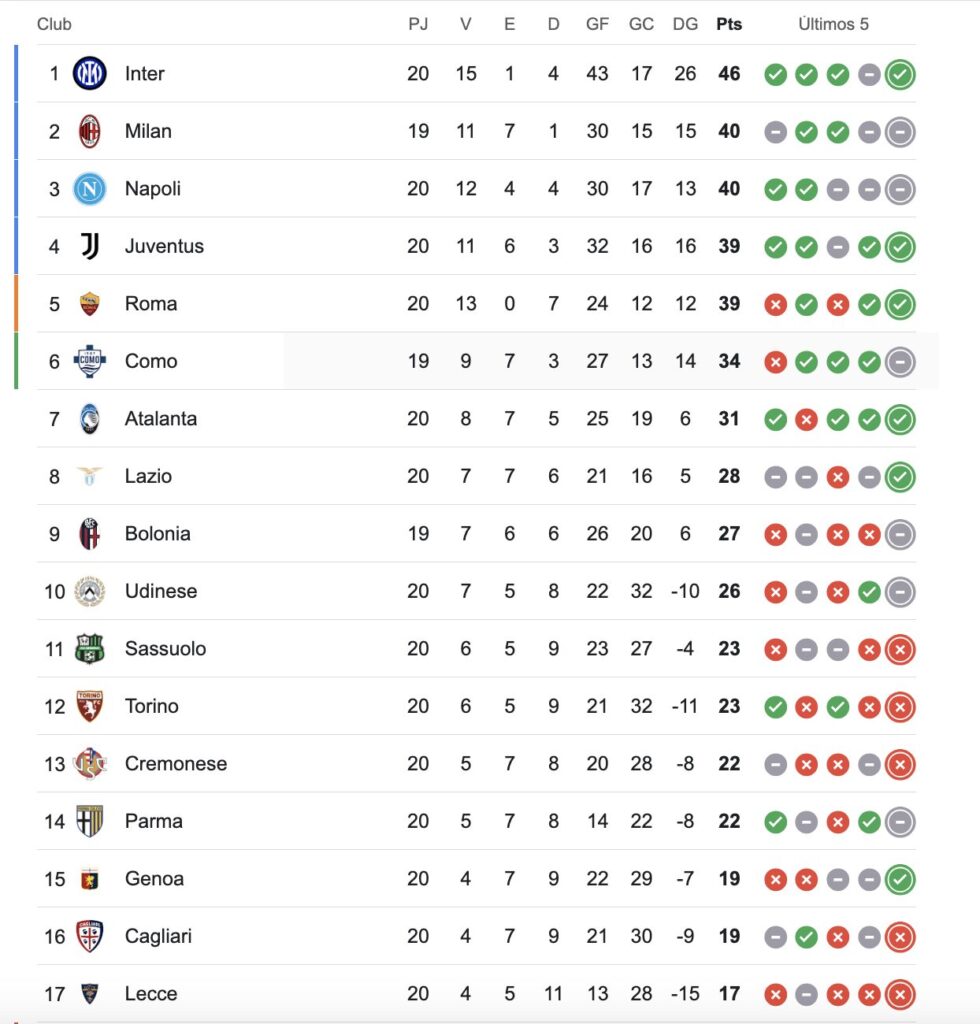Click the Torino club crest icon
The height and width of the screenshot is (1024, 980).
tap(90, 706)
